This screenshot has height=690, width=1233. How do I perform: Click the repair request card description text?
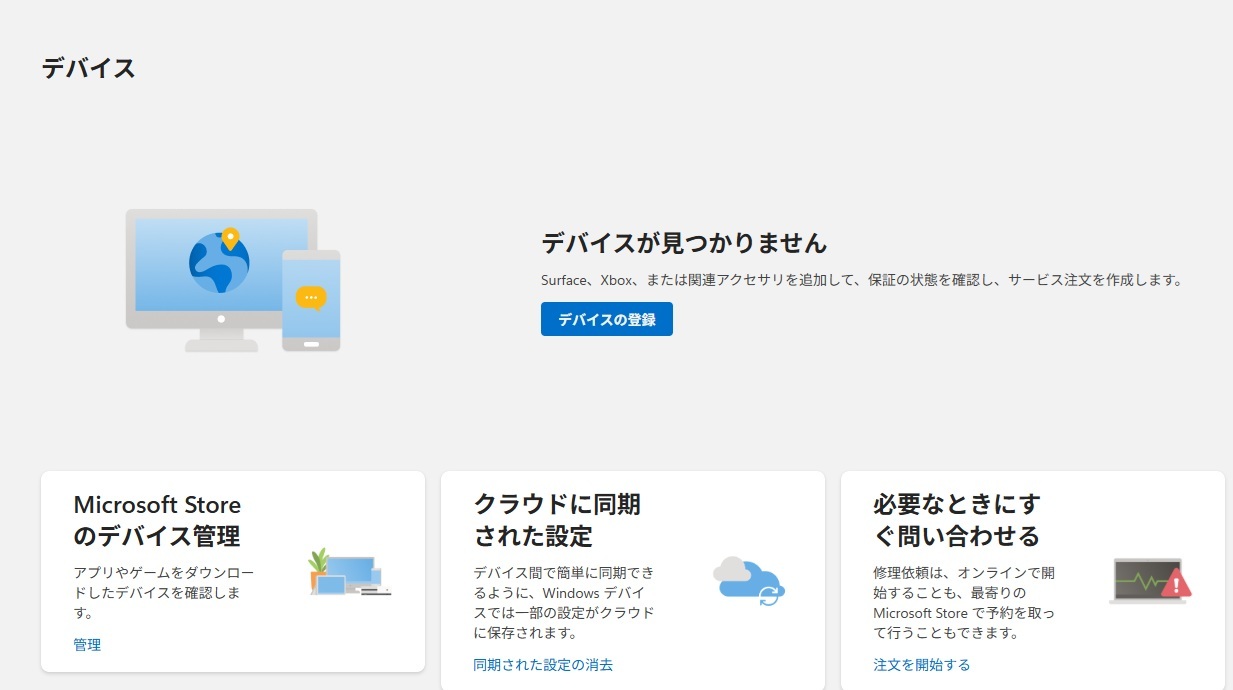point(964,603)
